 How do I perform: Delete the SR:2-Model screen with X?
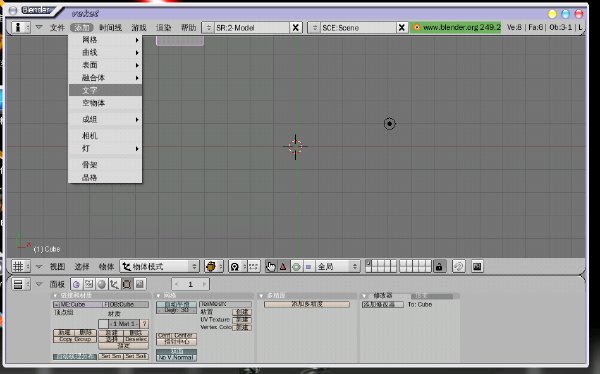coord(295,28)
